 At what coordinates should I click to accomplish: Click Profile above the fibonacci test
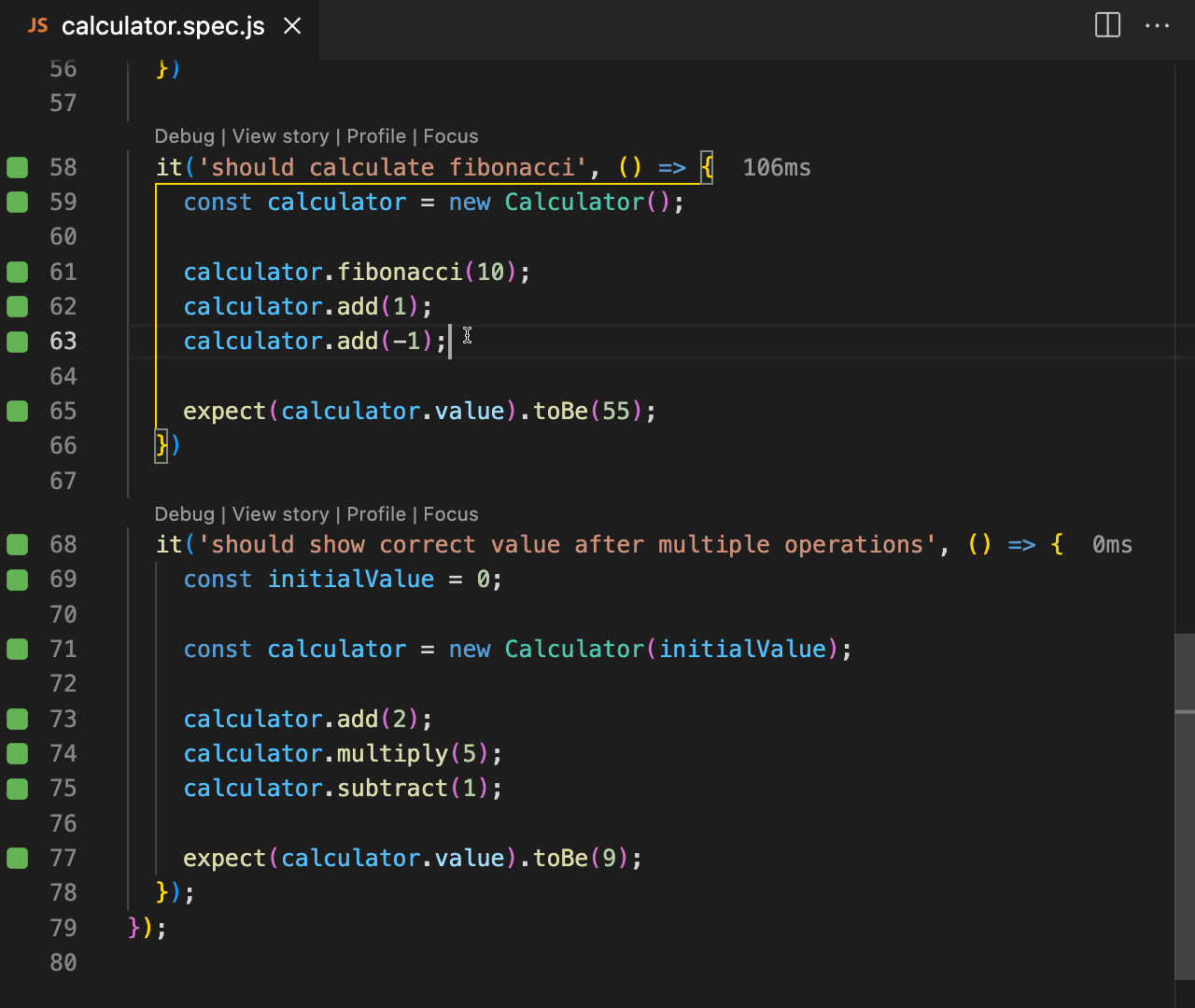(376, 136)
